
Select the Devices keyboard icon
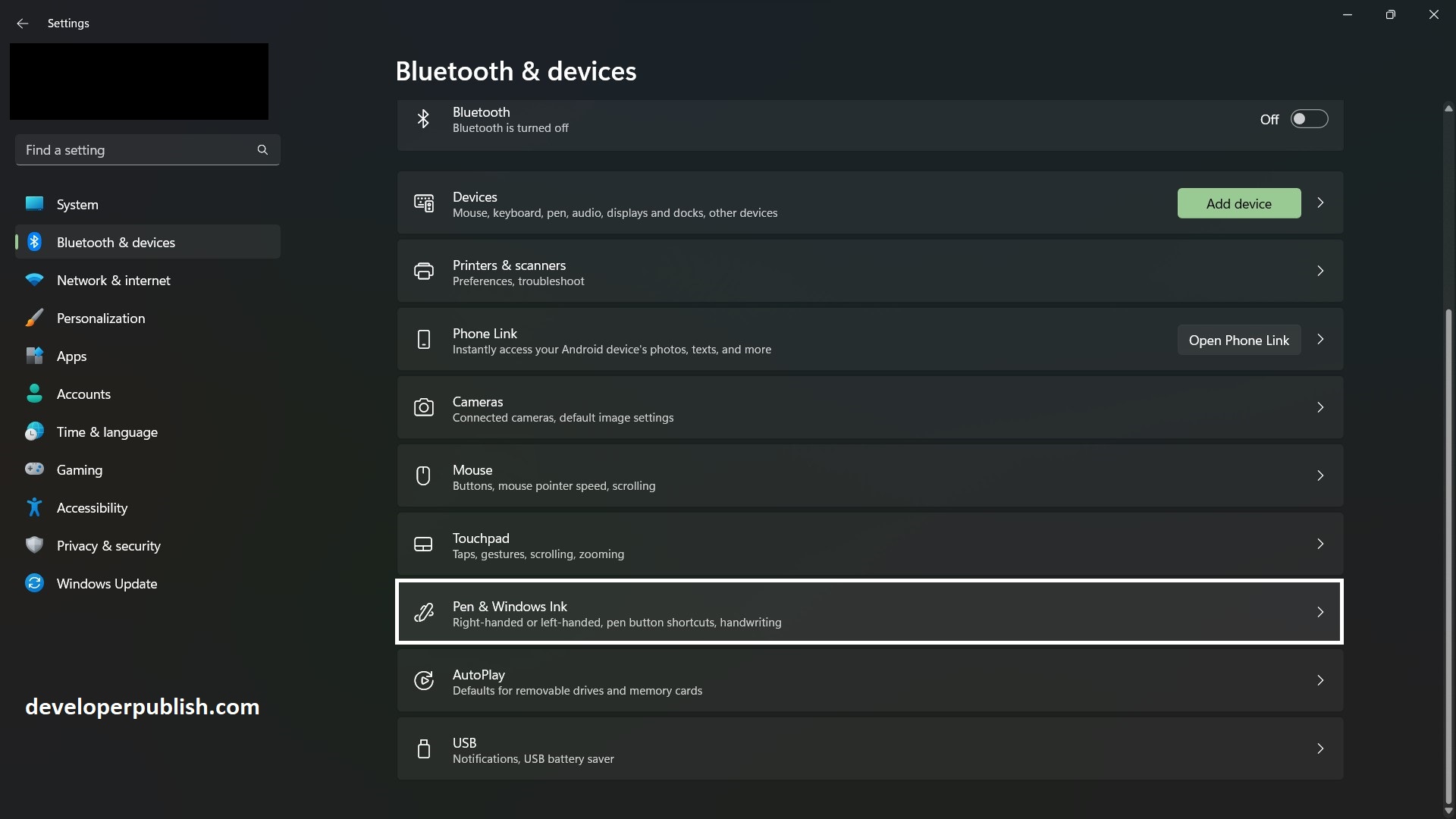click(x=424, y=203)
